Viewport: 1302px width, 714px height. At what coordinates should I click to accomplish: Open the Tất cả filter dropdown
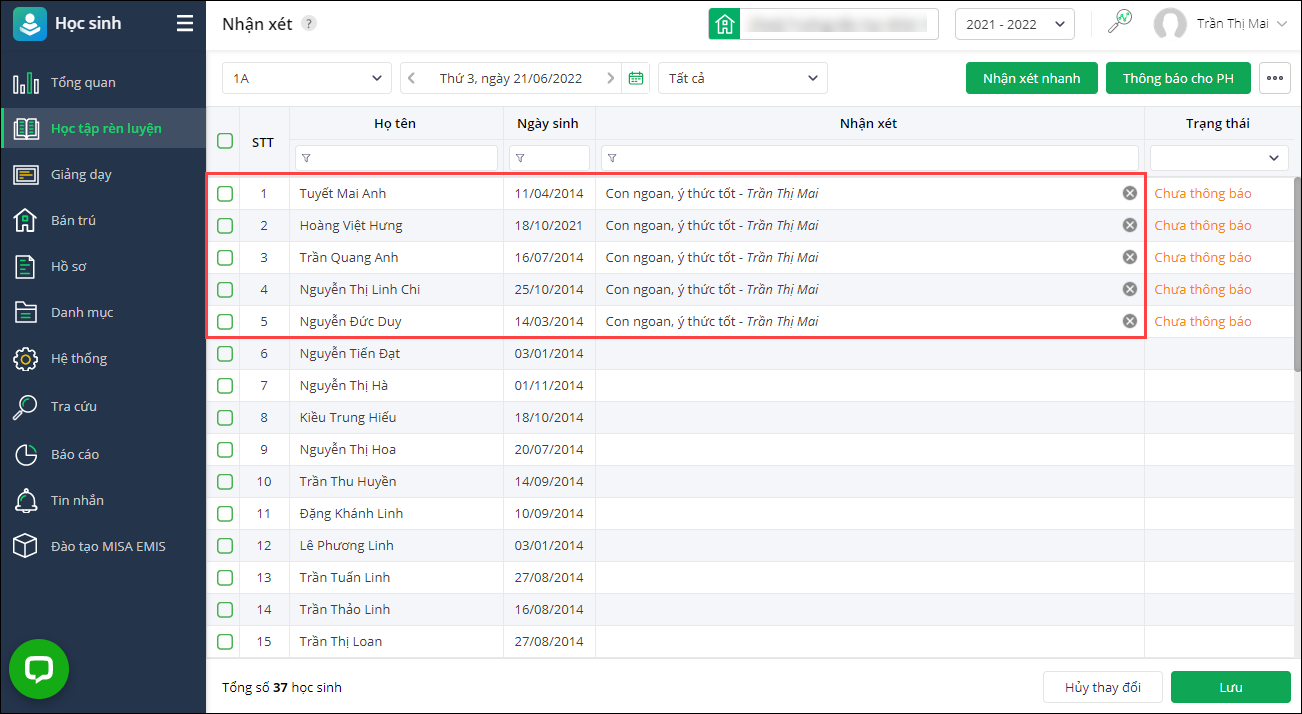click(x=743, y=78)
